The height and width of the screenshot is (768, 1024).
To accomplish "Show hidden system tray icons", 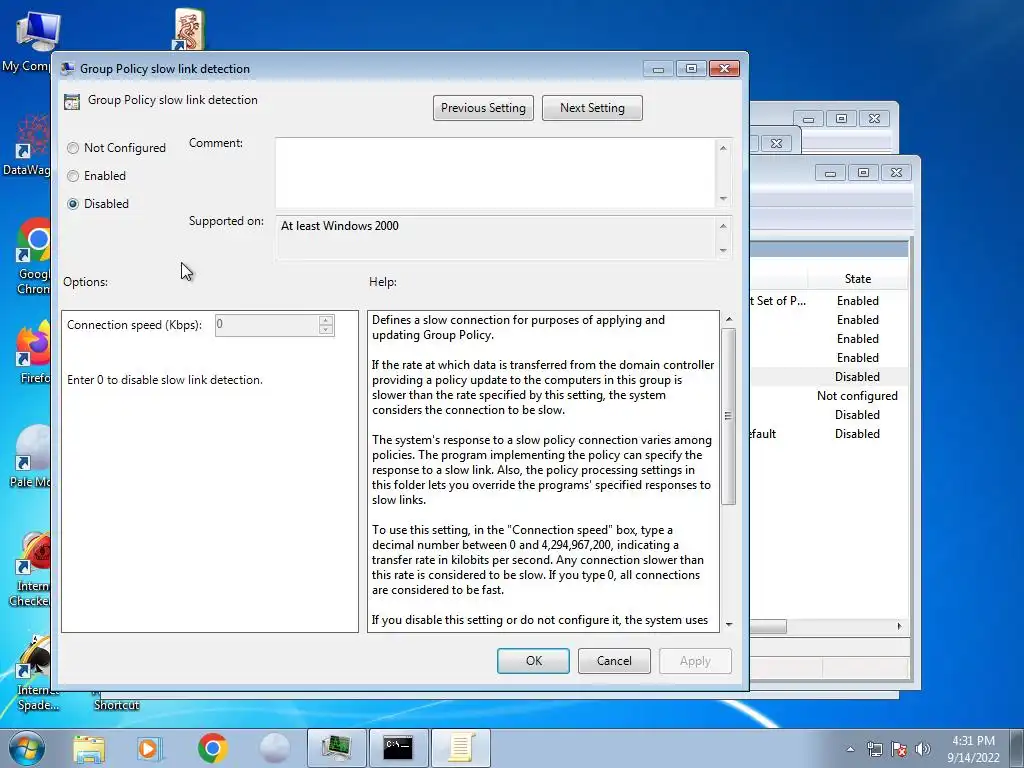I will pyautogui.click(x=850, y=749).
